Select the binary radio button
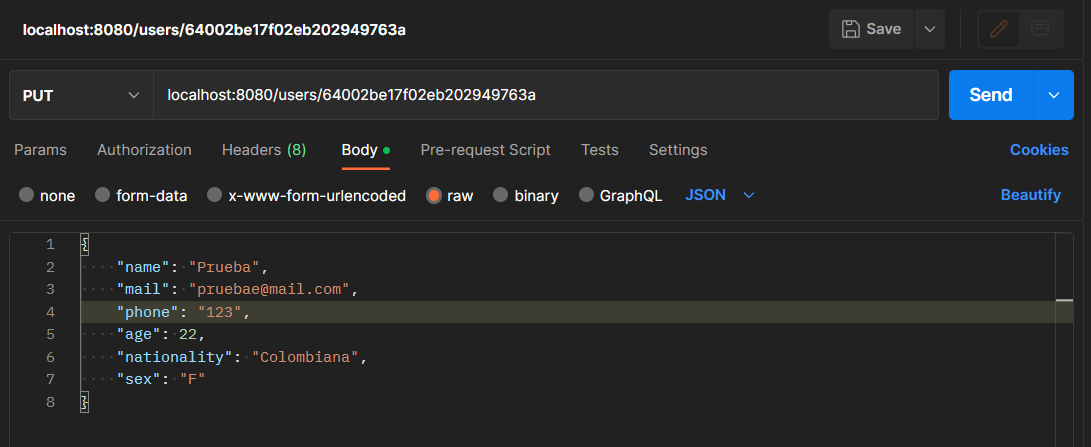The height and width of the screenshot is (447, 1091). click(x=526, y=196)
